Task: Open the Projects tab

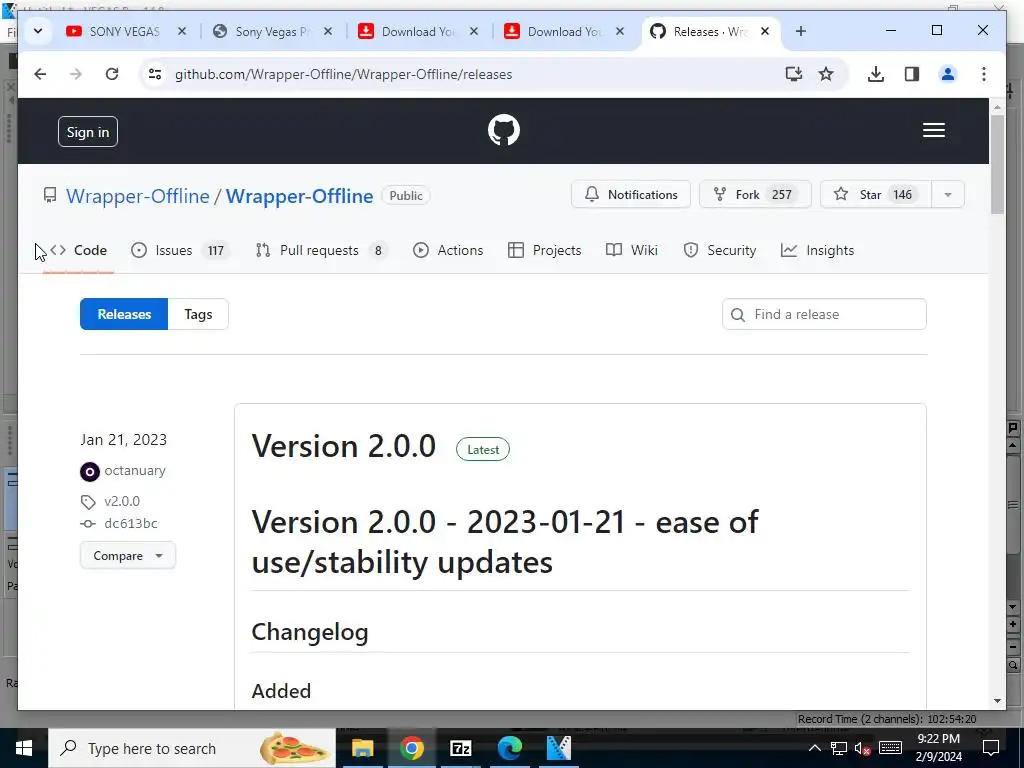Action: pos(545,250)
